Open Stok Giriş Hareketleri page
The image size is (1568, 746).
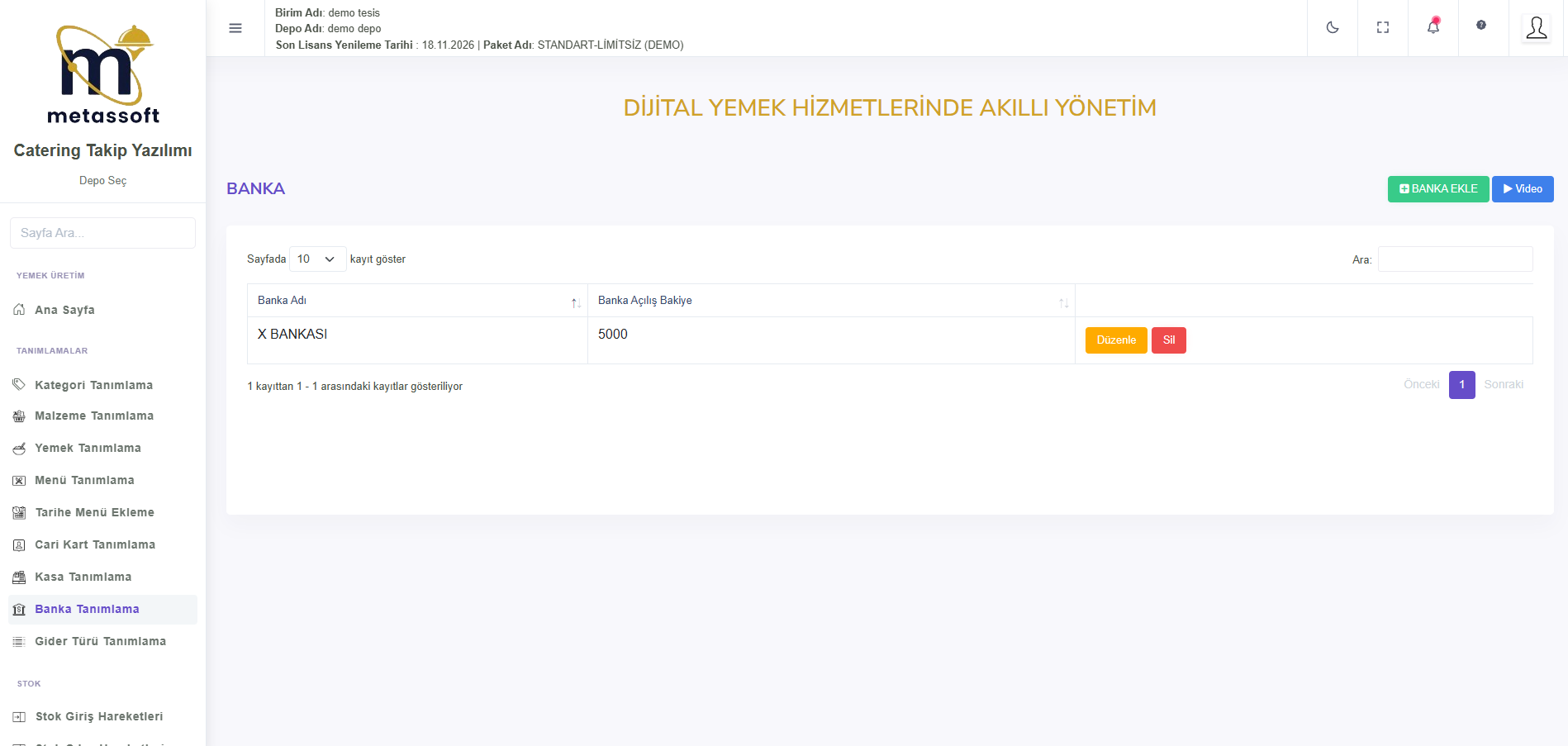(98, 716)
